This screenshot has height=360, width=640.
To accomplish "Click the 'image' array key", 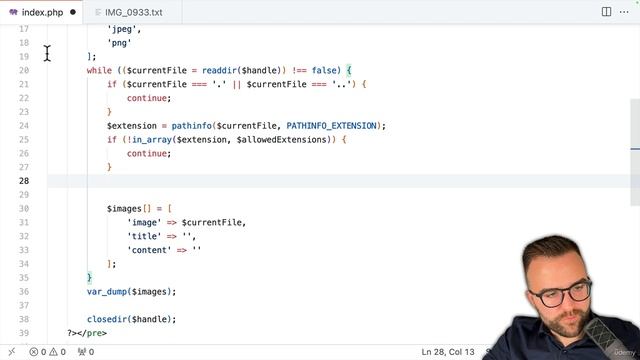I will pyautogui.click(x=144, y=222).
